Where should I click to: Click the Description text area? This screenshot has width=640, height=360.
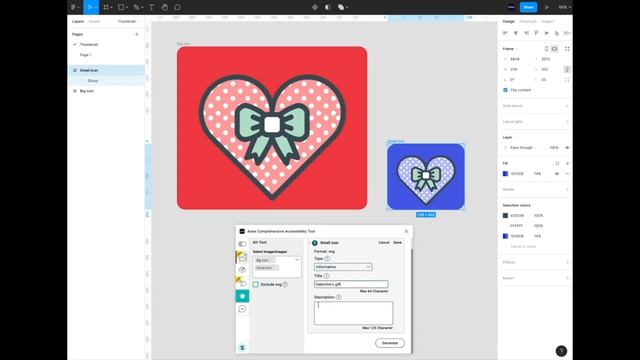[353, 313]
